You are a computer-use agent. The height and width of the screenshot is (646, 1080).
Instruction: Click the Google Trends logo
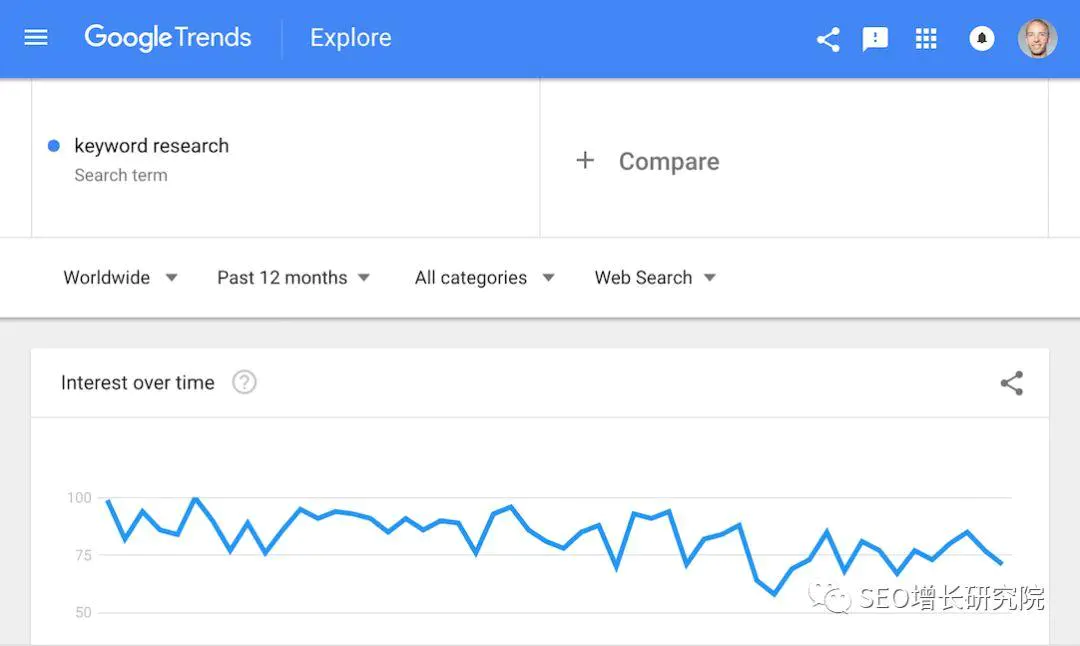click(x=168, y=38)
